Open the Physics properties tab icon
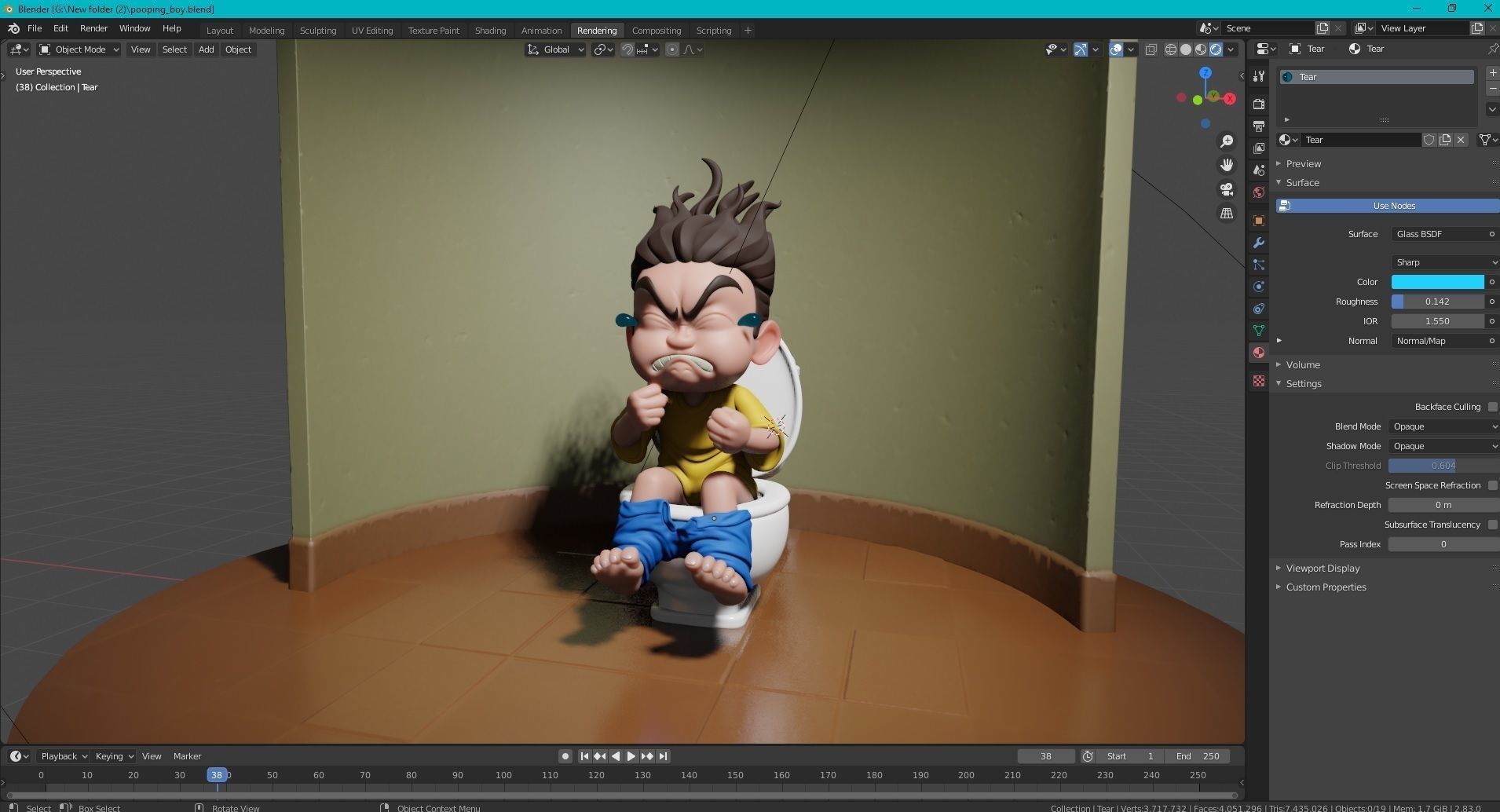Screen dimensions: 1500x812 click(x=1259, y=287)
